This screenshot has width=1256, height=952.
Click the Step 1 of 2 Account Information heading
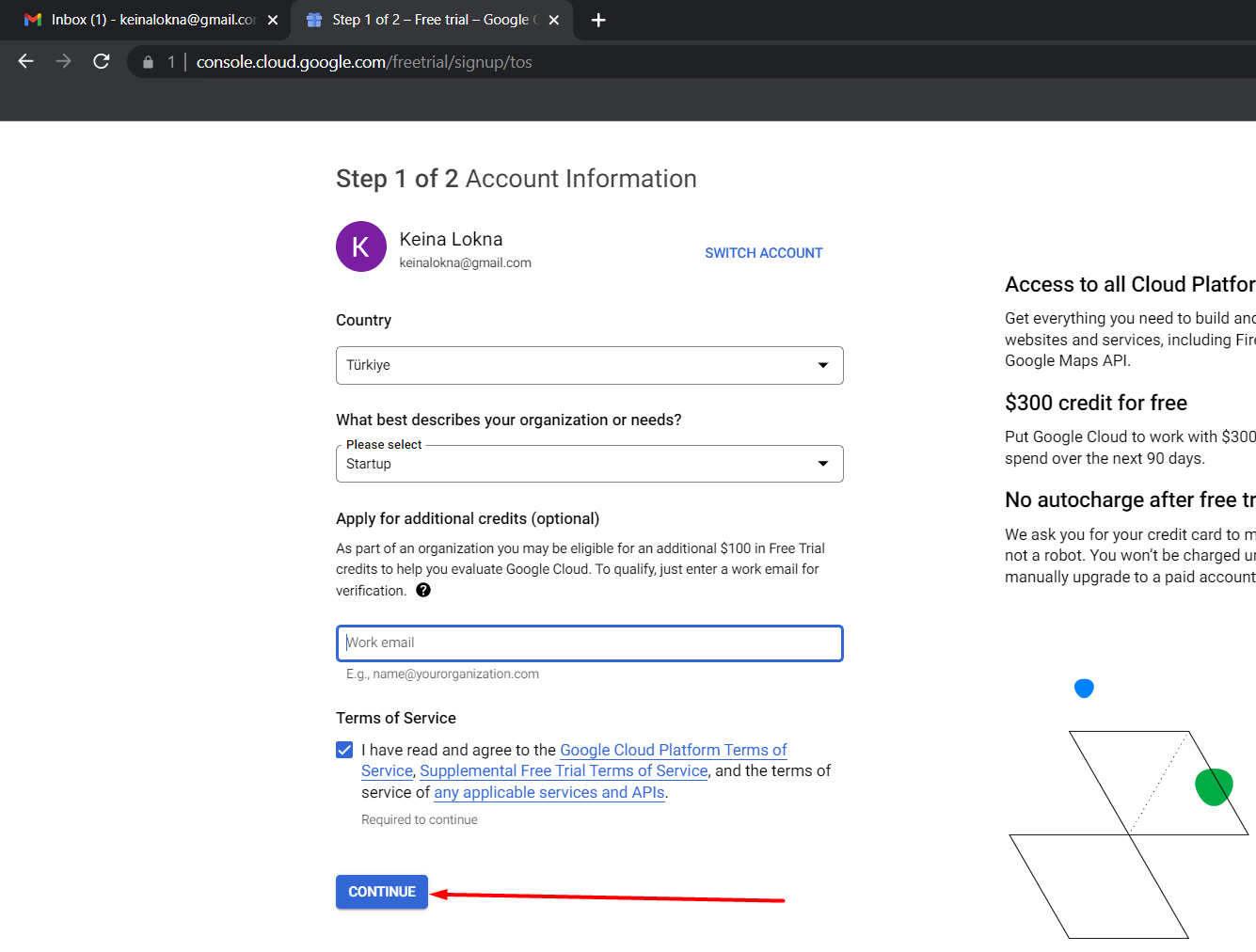pyautogui.click(x=517, y=179)
